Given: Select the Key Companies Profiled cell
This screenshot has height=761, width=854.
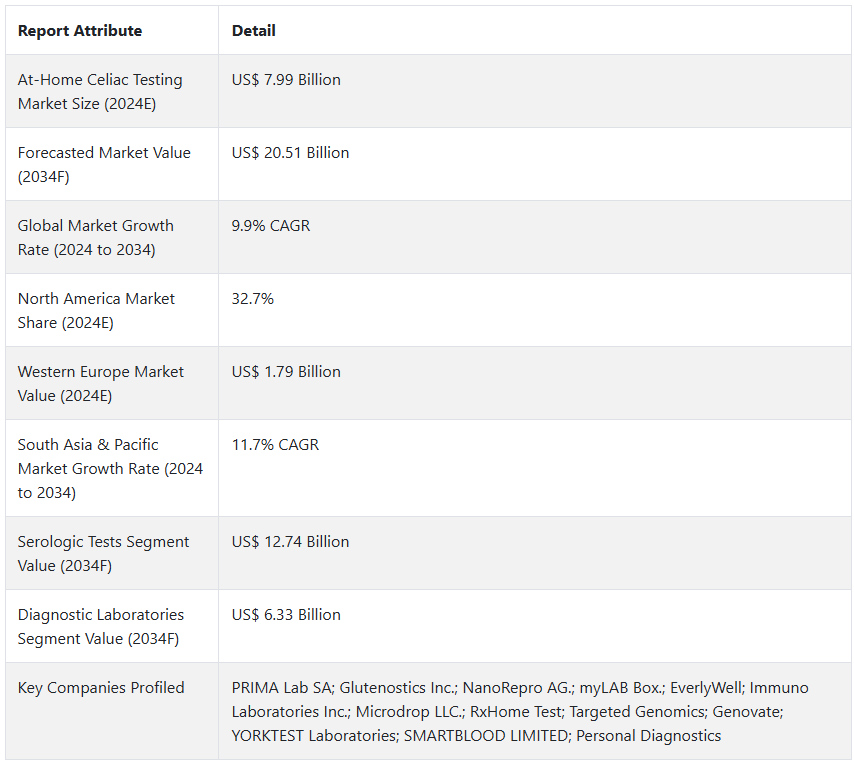Looking at the screenshot, I should tap(101, 688).
